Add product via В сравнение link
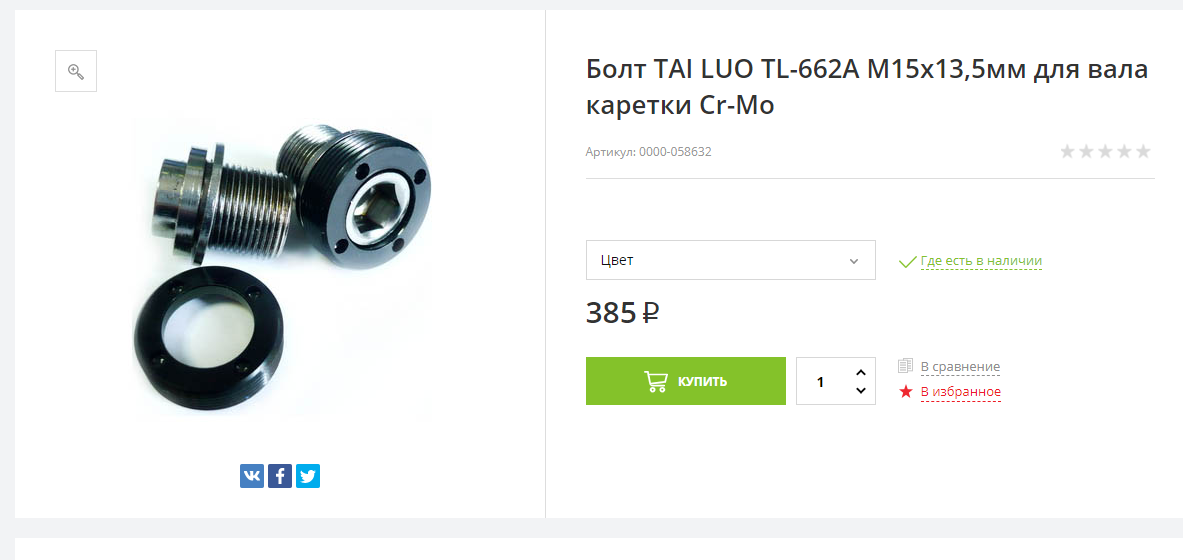The image size is (1183, 560). click(960, 367)
